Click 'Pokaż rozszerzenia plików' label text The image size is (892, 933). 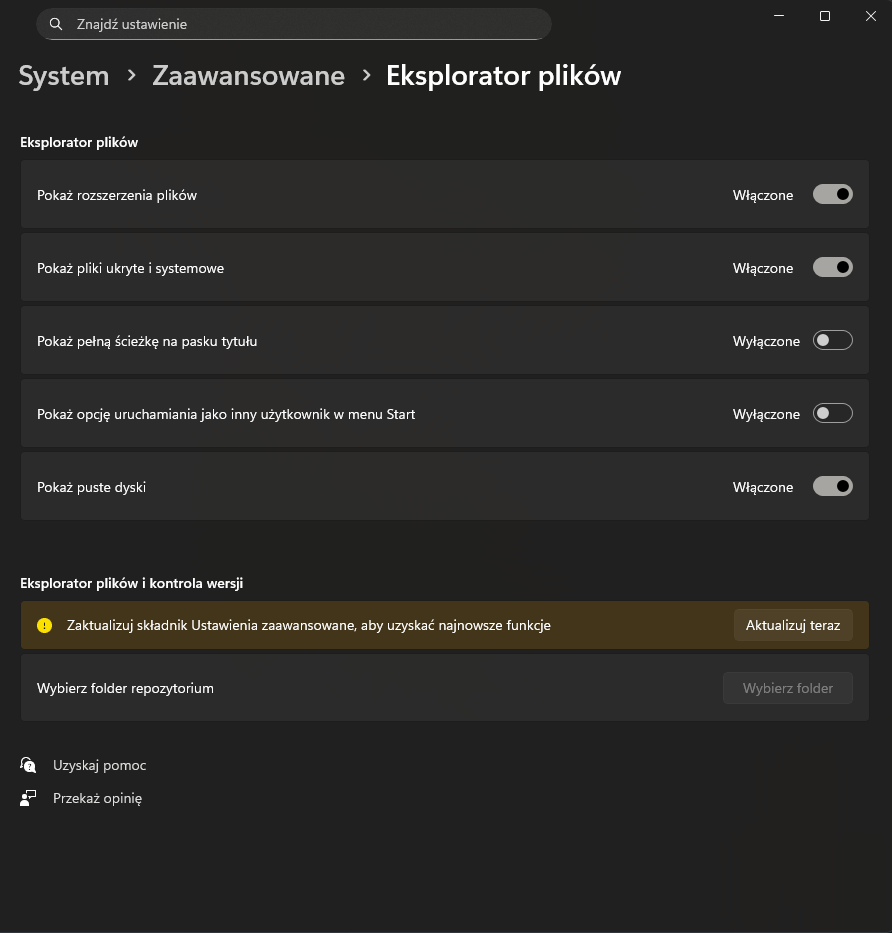coord(117,195)
